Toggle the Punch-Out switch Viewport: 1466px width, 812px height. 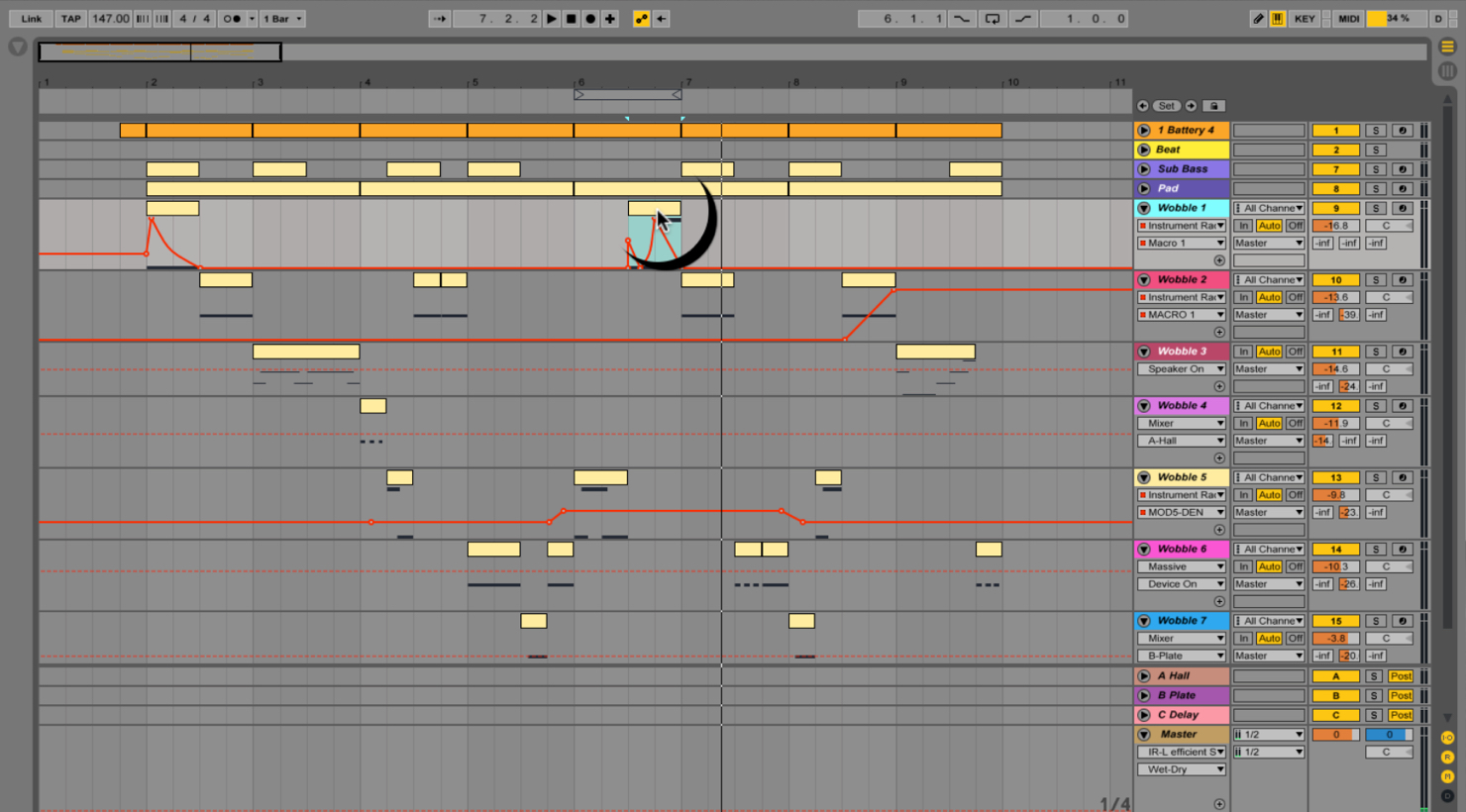click(1023, 18)
